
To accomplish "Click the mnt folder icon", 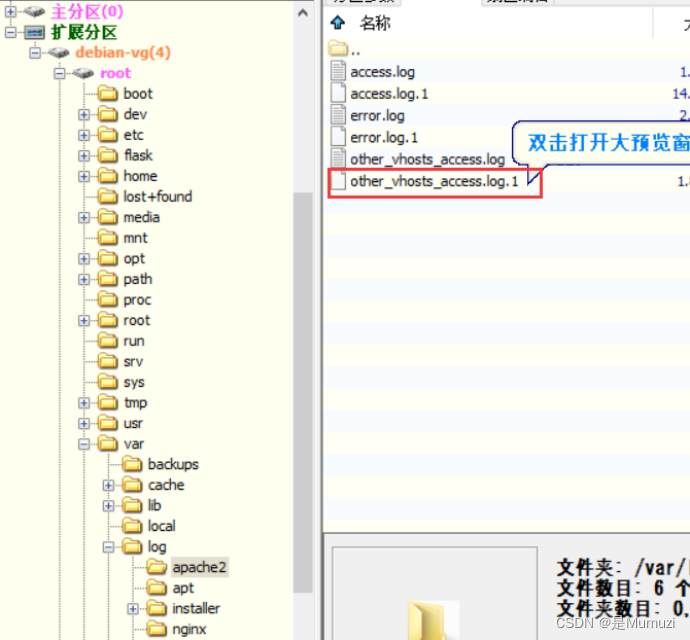I will (108, 238).
